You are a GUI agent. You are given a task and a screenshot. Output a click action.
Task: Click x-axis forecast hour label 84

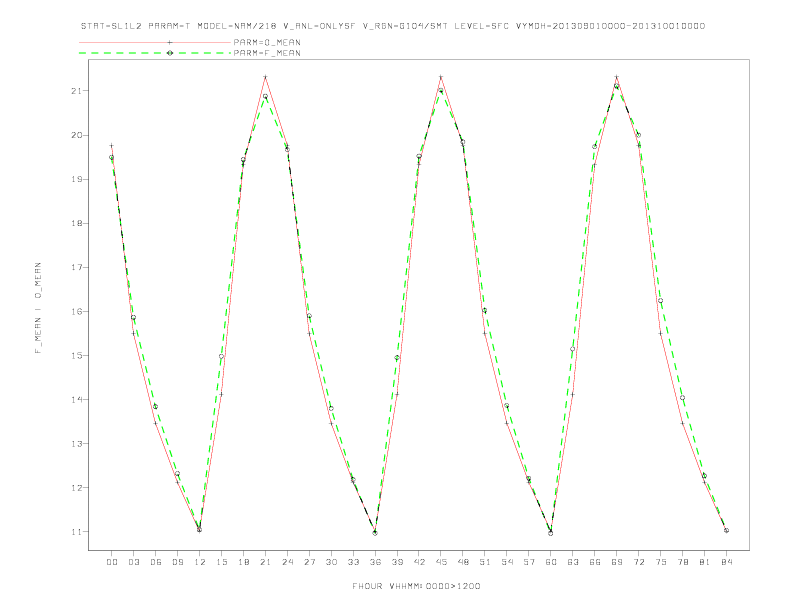click(726, 562)
